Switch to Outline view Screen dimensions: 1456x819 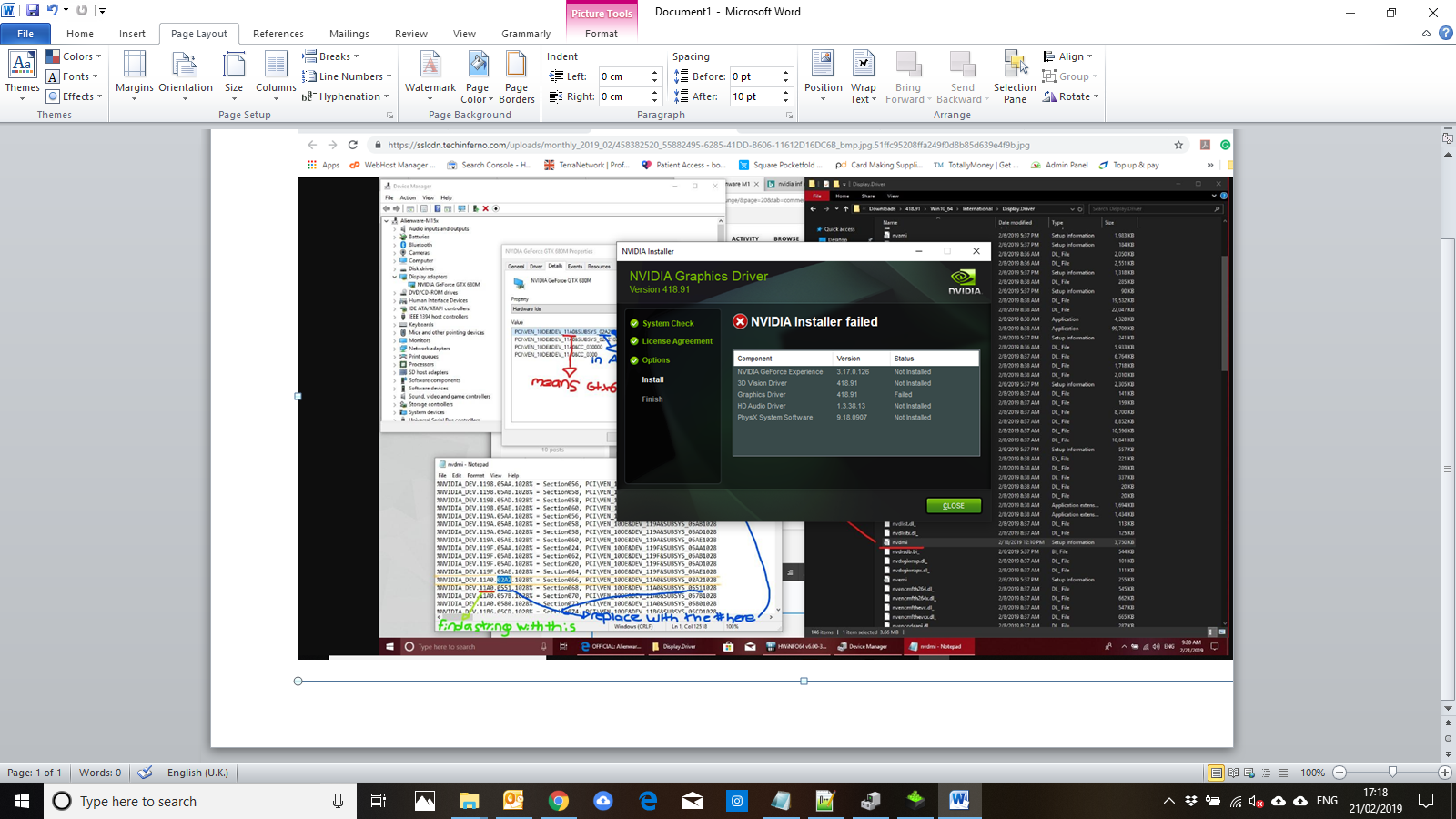coord(1267,773)
